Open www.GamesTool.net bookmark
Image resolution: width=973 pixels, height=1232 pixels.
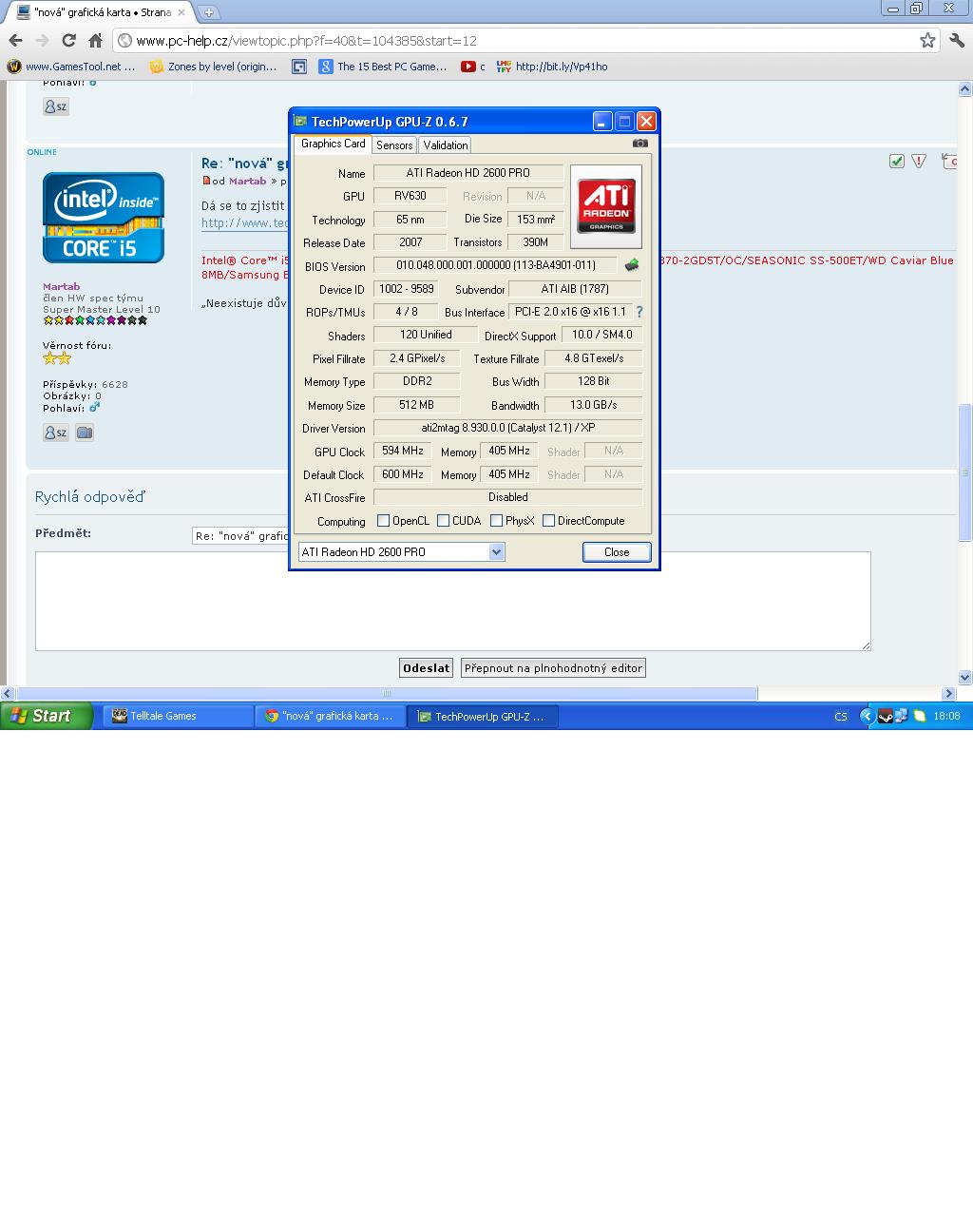tap(71, 67)
